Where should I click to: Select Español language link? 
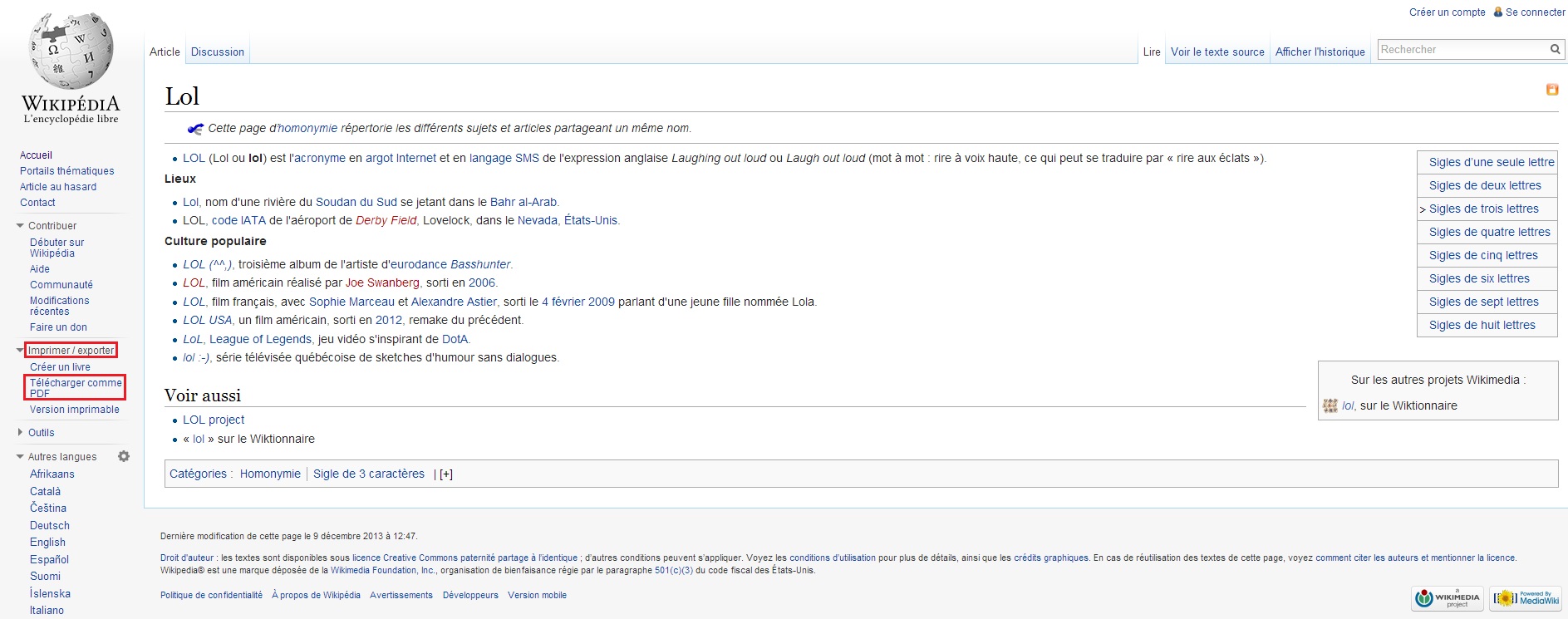(49, 560)
